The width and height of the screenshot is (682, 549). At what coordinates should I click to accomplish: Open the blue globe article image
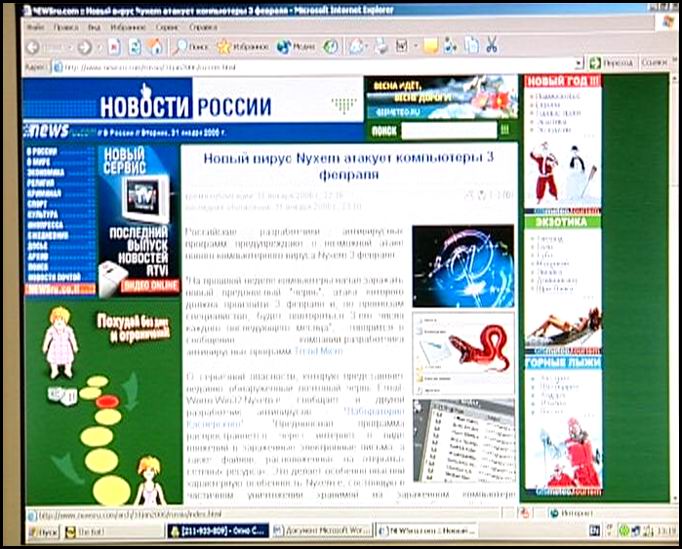463,266
